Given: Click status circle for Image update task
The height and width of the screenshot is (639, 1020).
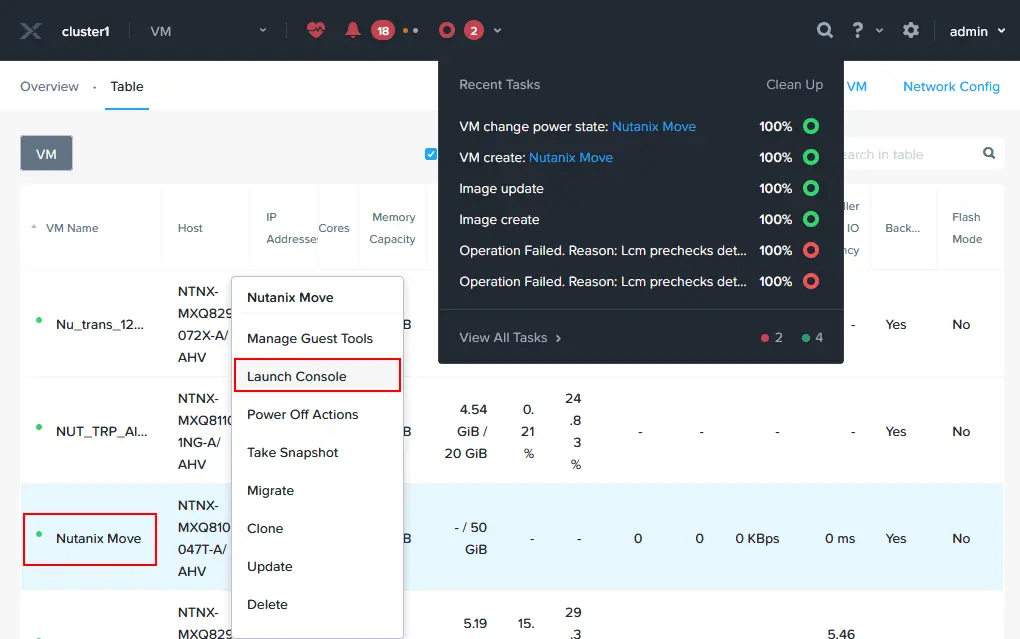Looking at the screenshot, I should click(x=811, y=189).
